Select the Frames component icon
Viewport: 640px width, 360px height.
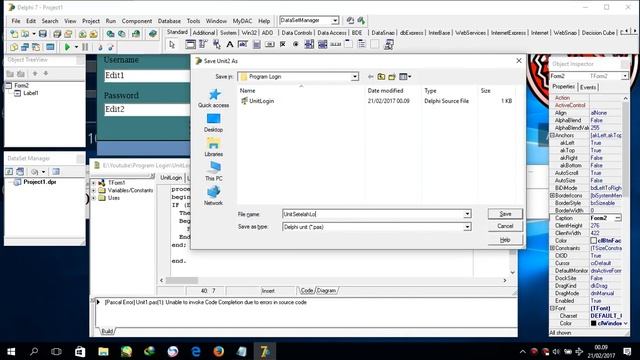190,44
